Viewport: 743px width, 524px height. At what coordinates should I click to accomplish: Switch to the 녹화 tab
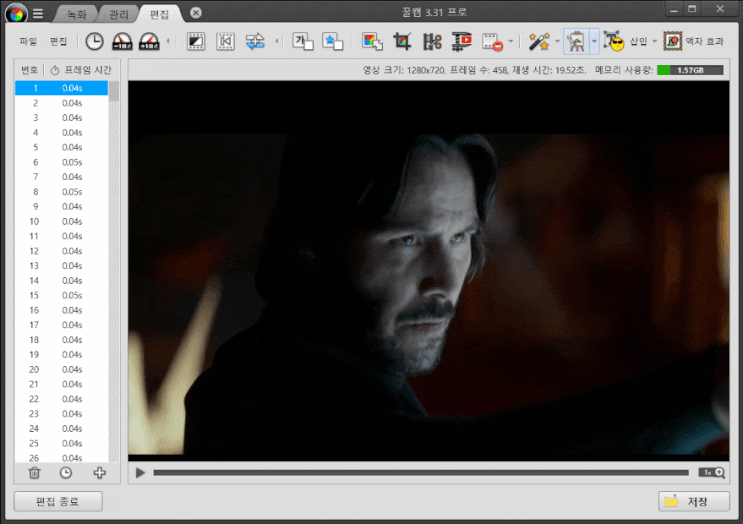[x=76, y=14]
